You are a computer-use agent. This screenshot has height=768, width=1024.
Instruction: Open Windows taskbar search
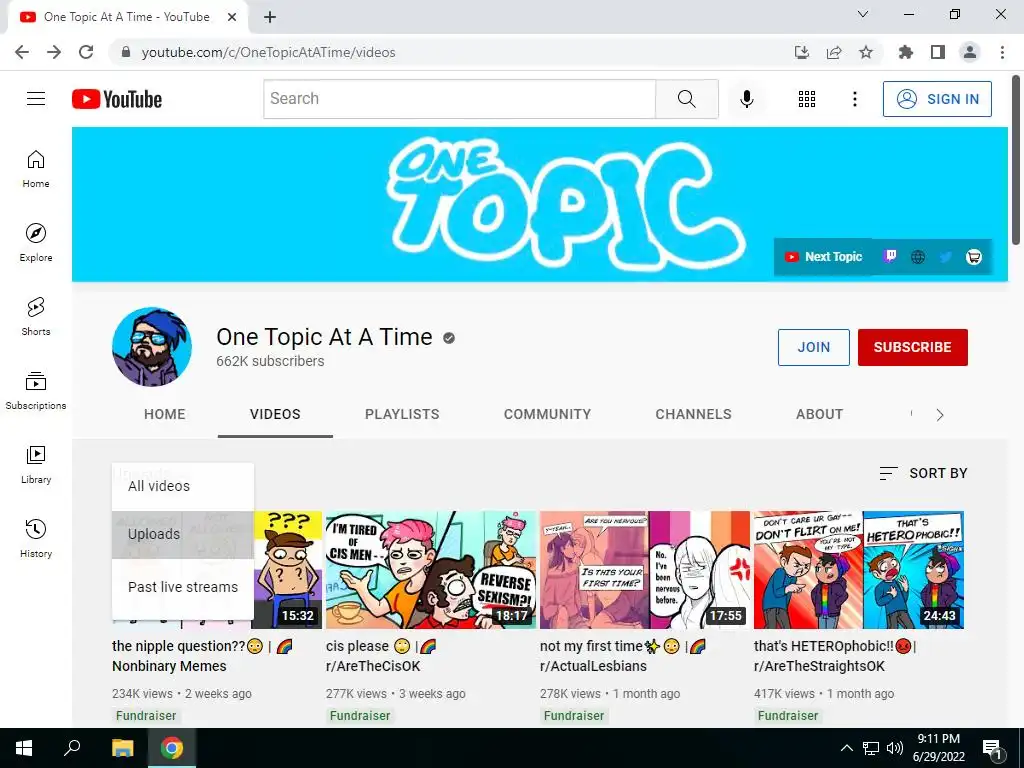click(x=72, y=748)
